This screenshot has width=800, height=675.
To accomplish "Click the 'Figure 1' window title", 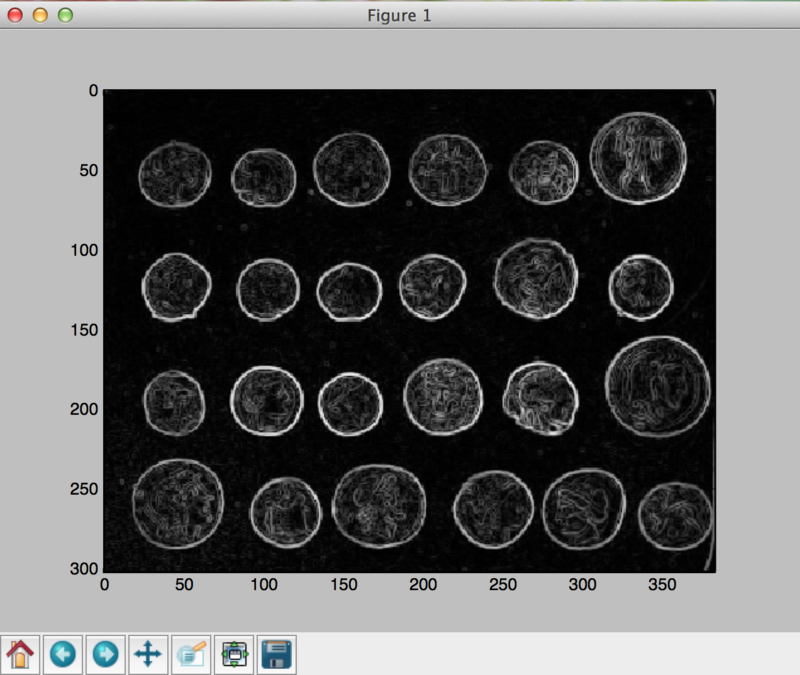I will (x=399, y=16).
